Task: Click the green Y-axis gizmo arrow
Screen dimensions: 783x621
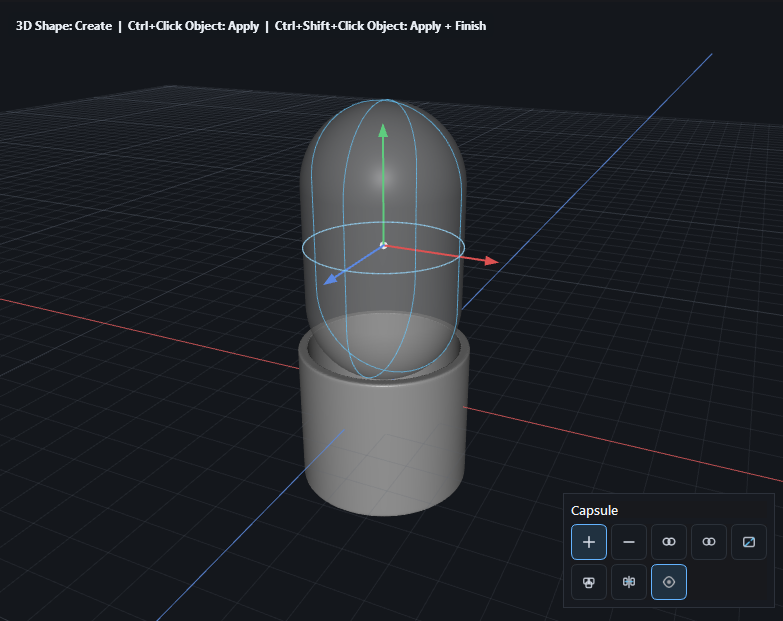Action: [x=383, y=131]
